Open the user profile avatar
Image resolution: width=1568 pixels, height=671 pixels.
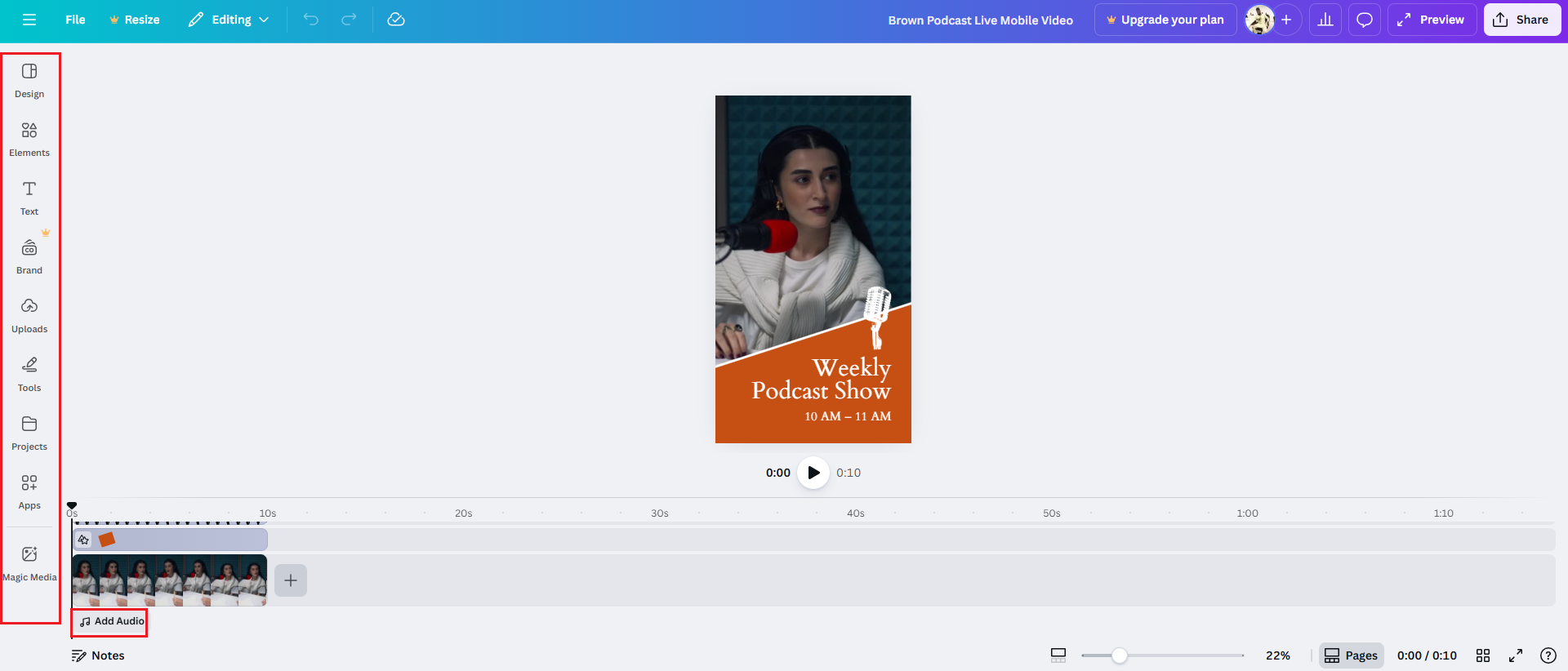click(1259, 20)
